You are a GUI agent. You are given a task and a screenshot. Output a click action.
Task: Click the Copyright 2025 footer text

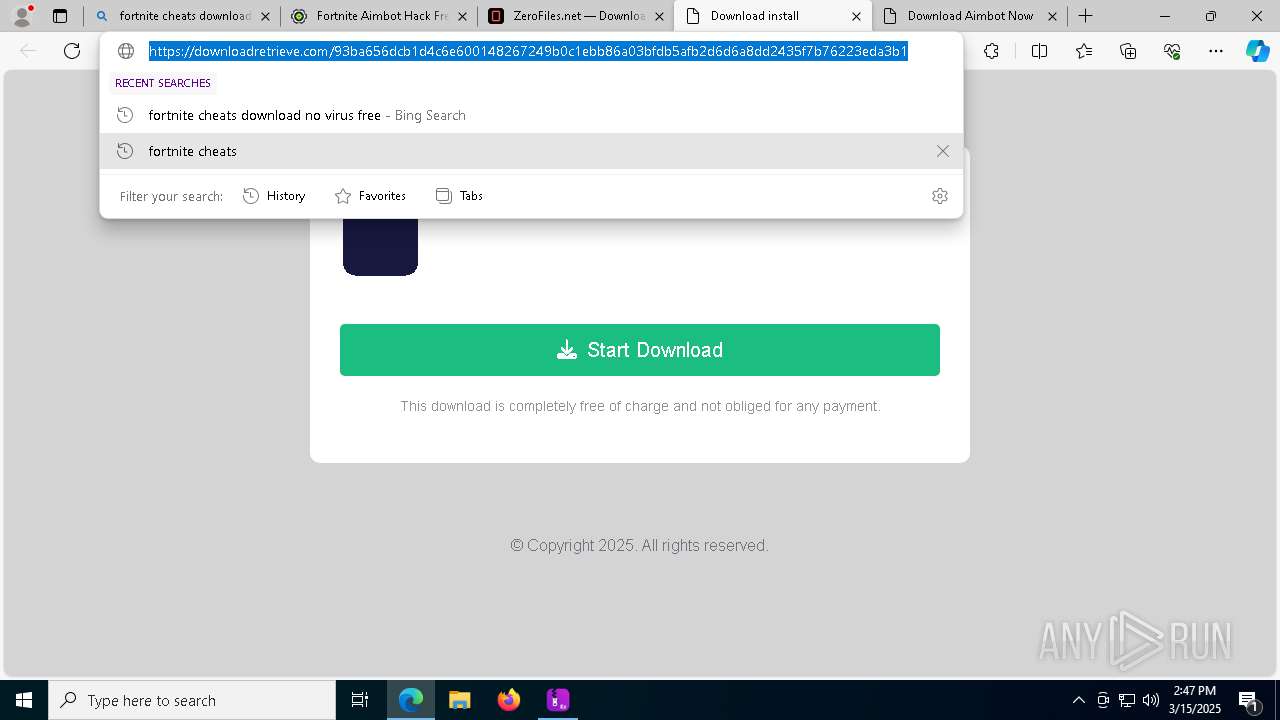coord(639,545)
